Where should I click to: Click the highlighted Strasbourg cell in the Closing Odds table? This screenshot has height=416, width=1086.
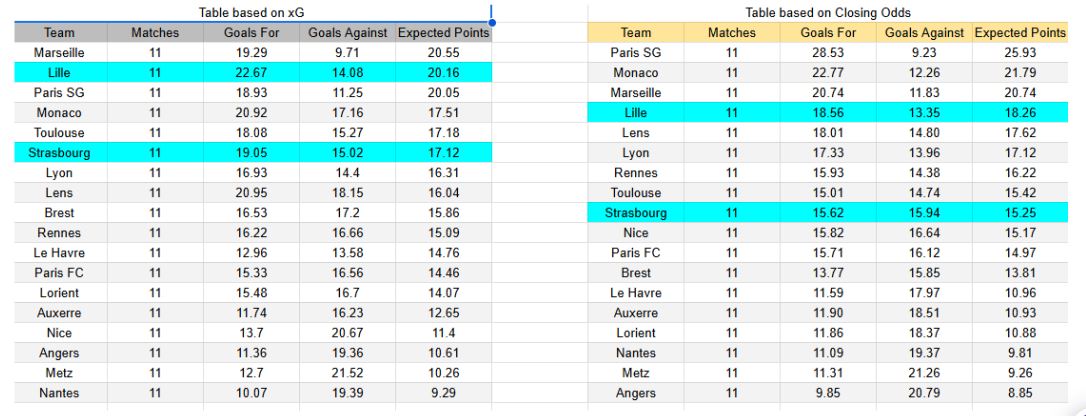point(636,213)
